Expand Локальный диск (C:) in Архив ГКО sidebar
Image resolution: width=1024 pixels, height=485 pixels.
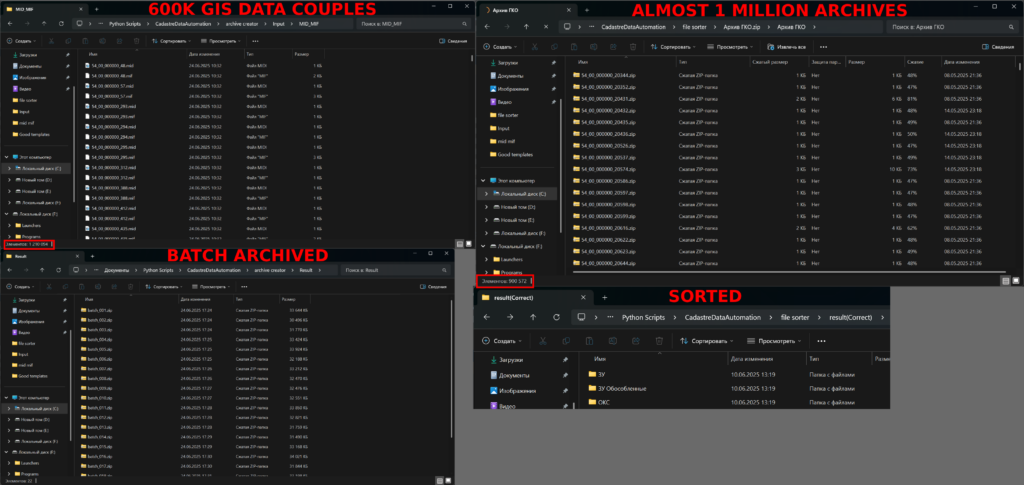click(x=486, y=194)
